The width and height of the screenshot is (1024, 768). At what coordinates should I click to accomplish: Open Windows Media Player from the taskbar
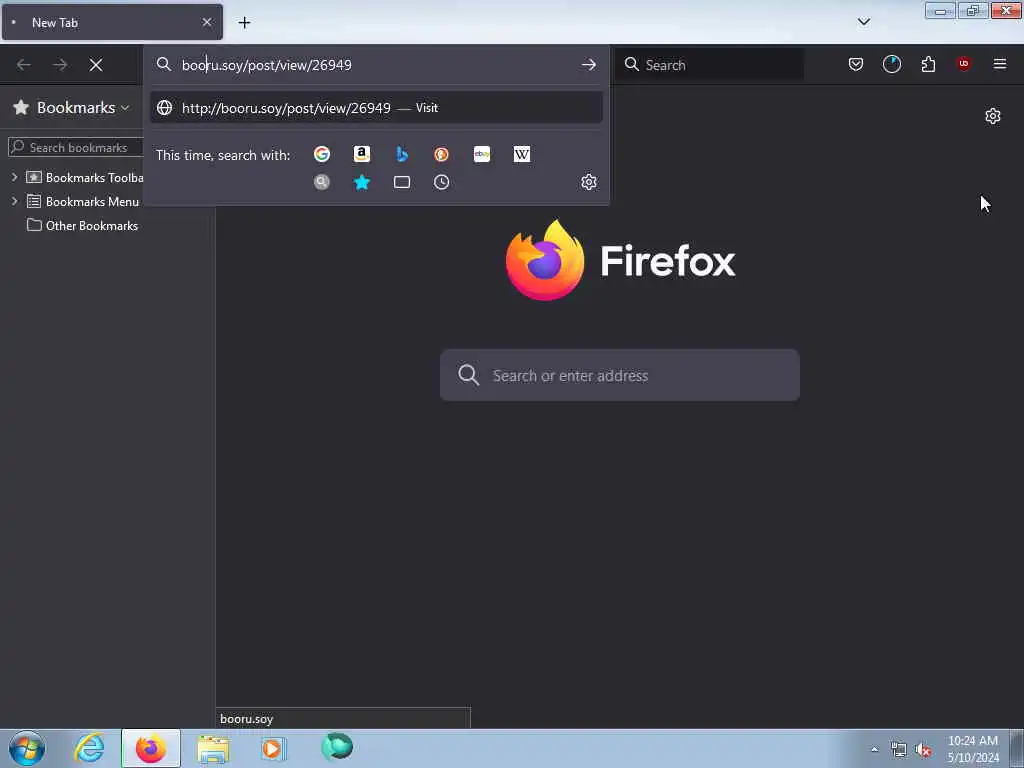[273, 748]
